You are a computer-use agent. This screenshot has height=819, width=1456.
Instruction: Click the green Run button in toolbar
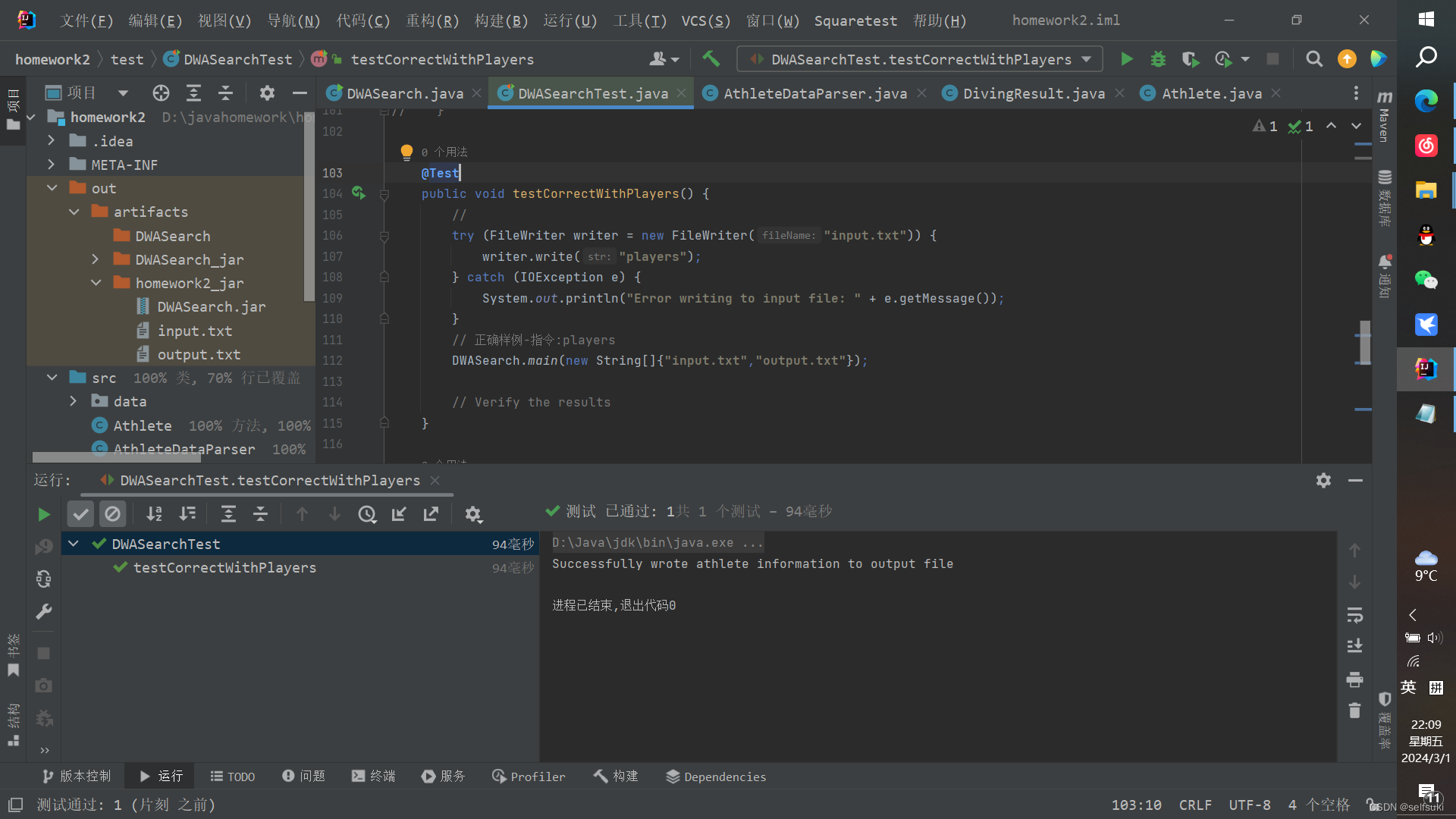click(1127, 59)
